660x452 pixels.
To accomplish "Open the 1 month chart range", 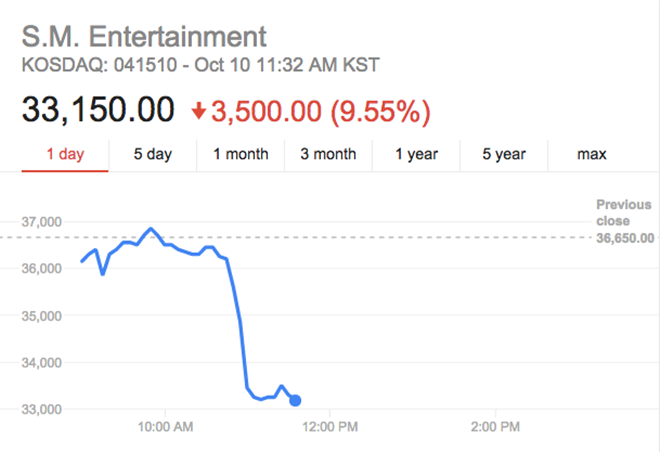I will tap(240, 155).
